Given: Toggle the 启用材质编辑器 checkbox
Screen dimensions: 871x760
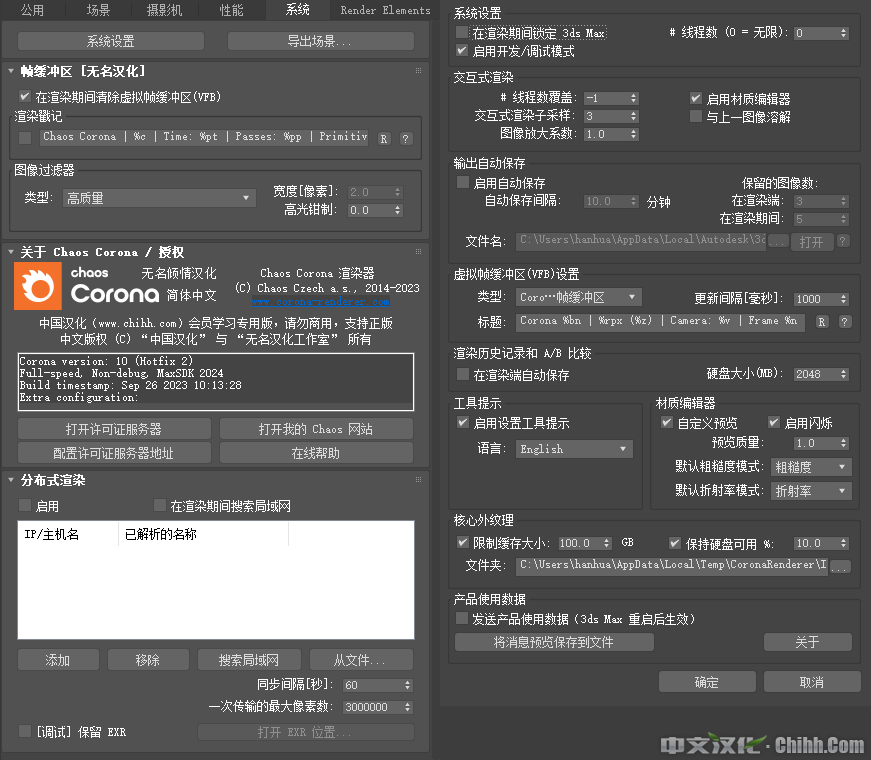Looking at the screenshot, I should coord(696,99).
